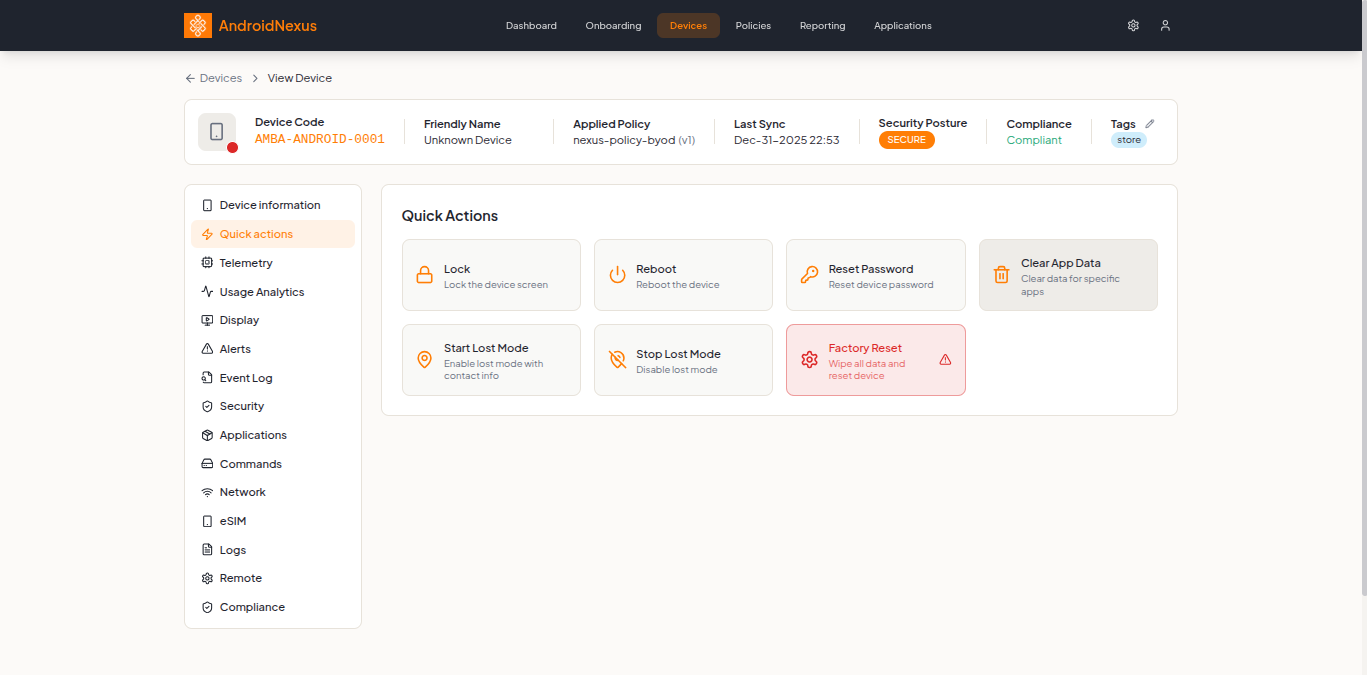Click the key icon for Reset Password
This screenshot has width=1367, height=675.
click(809, 275)
